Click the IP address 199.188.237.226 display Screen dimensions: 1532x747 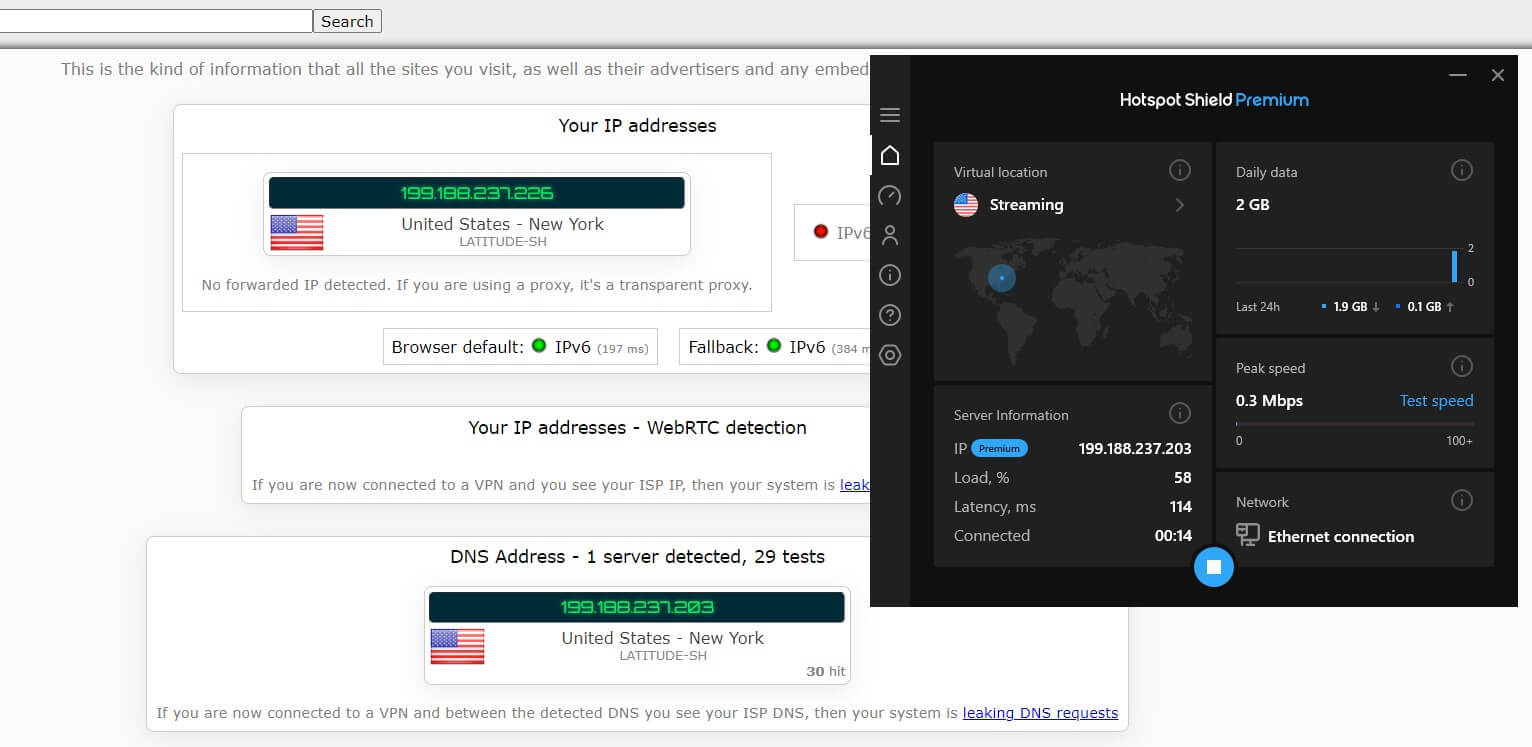[x=477, y=193]
